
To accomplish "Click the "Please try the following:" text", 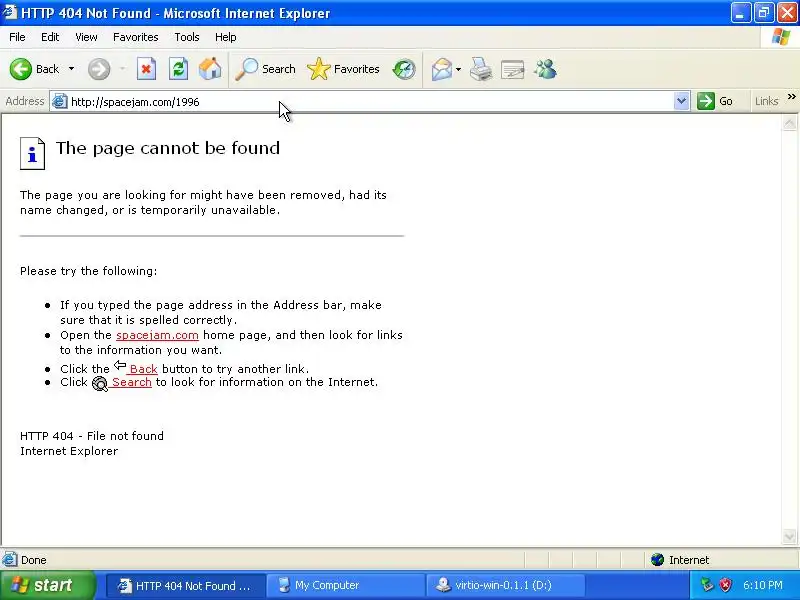I will [89, 271].
